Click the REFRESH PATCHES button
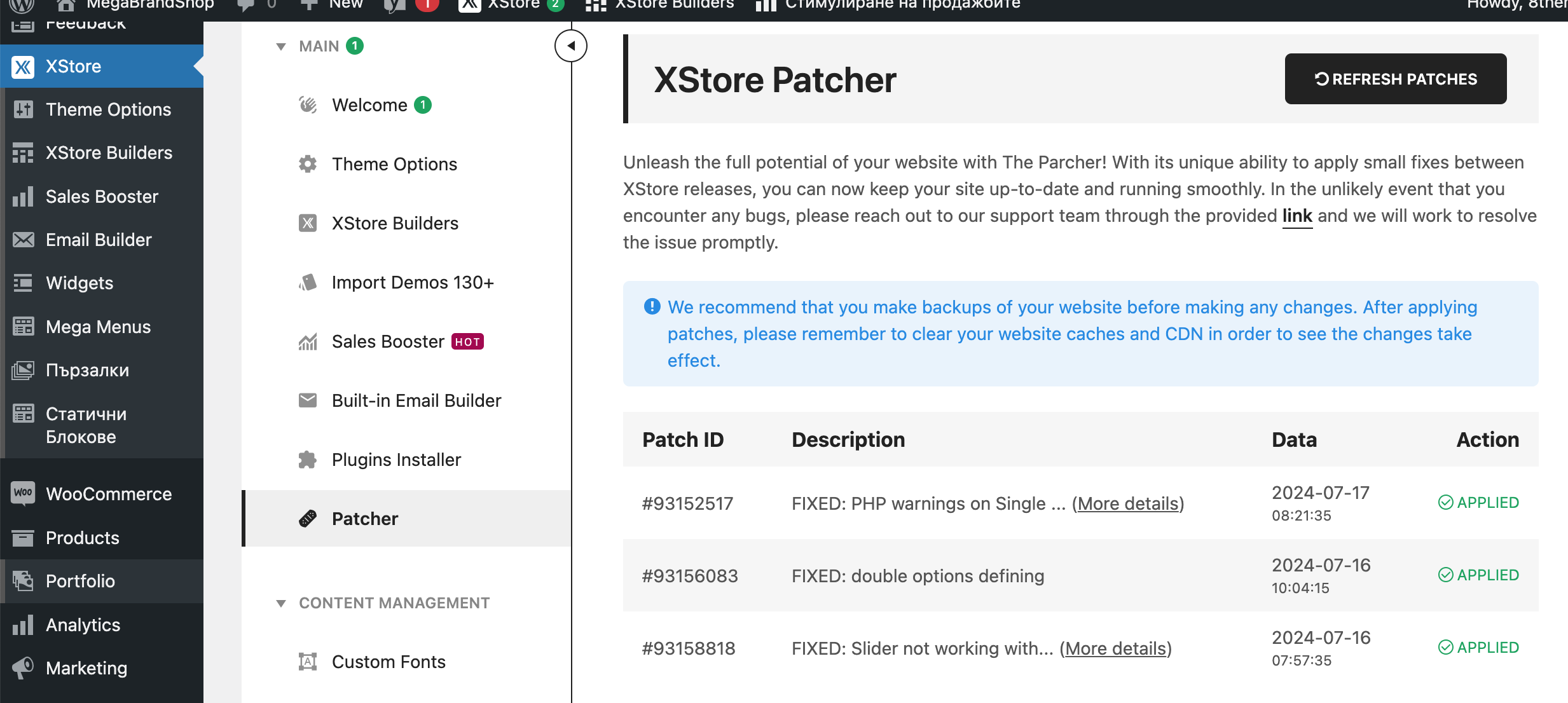1568x703 pixels. pyautogui.click(x=1395, y=79)
